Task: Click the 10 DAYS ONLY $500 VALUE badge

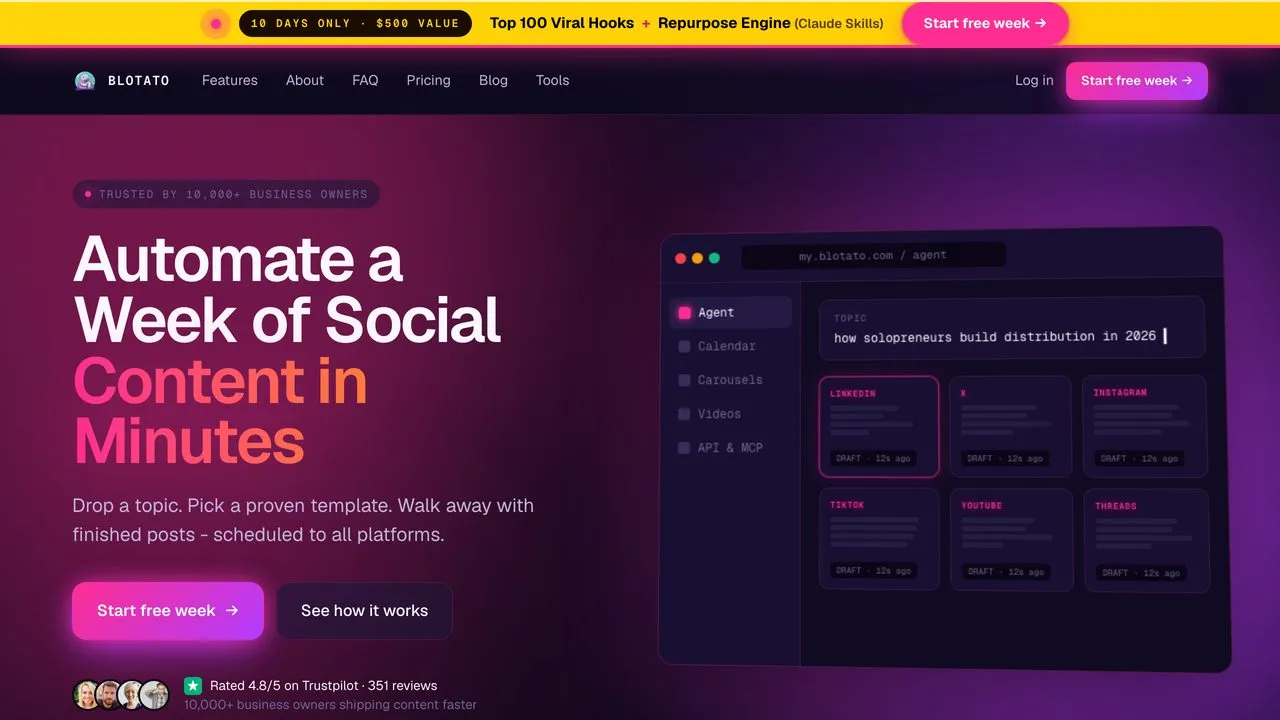Action: click(355, 23)
